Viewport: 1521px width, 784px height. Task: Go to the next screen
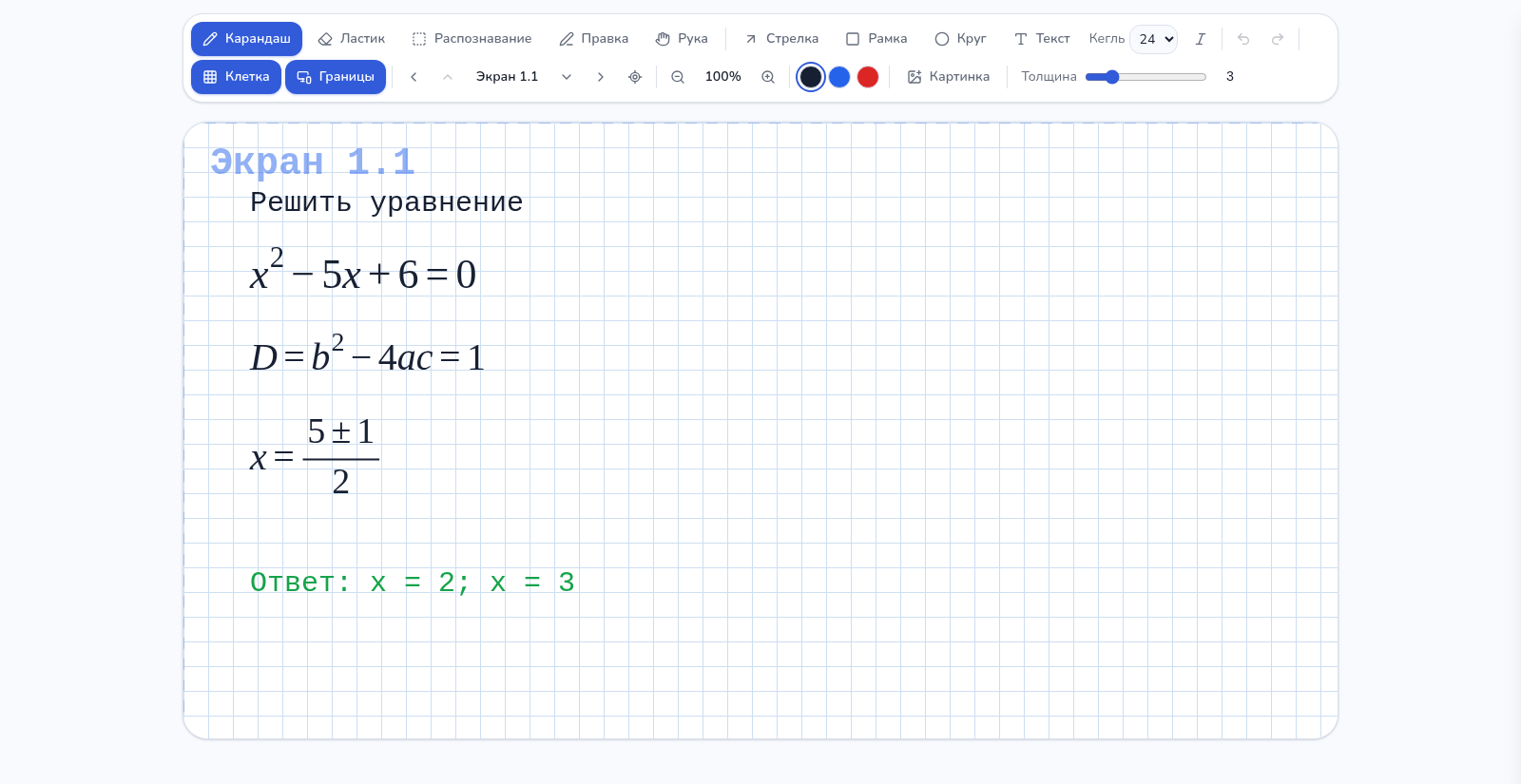tap(601, 77)
